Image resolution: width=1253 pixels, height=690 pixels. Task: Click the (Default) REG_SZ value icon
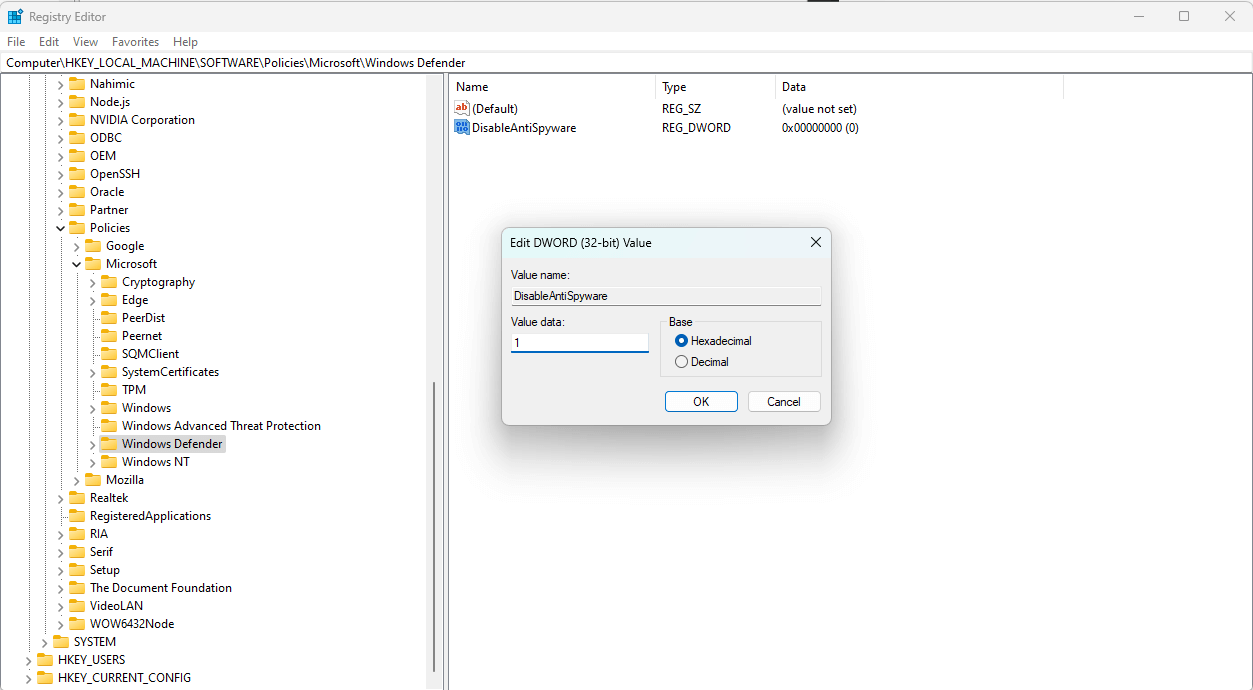461,108
